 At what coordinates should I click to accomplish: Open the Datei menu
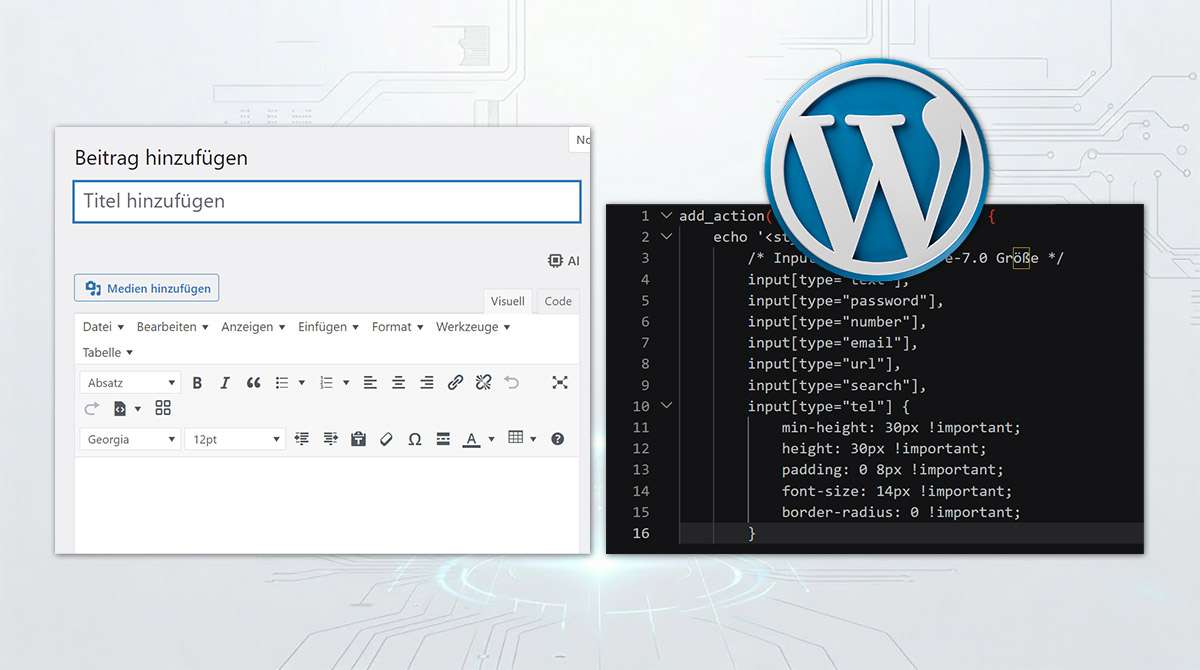click(x=103, y=327)
